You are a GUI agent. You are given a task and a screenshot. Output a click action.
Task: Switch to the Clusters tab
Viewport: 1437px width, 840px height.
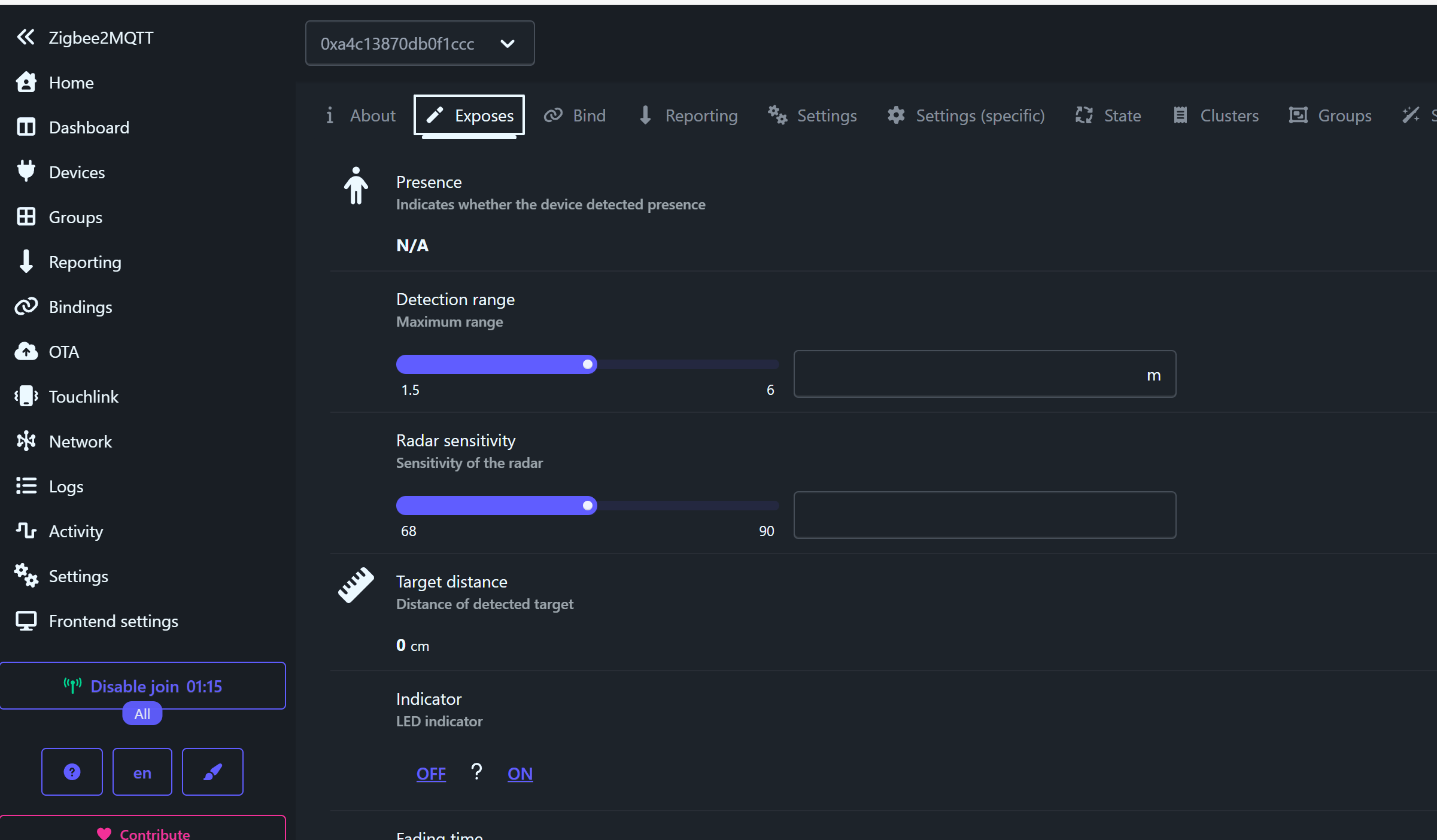[1216, 115]
